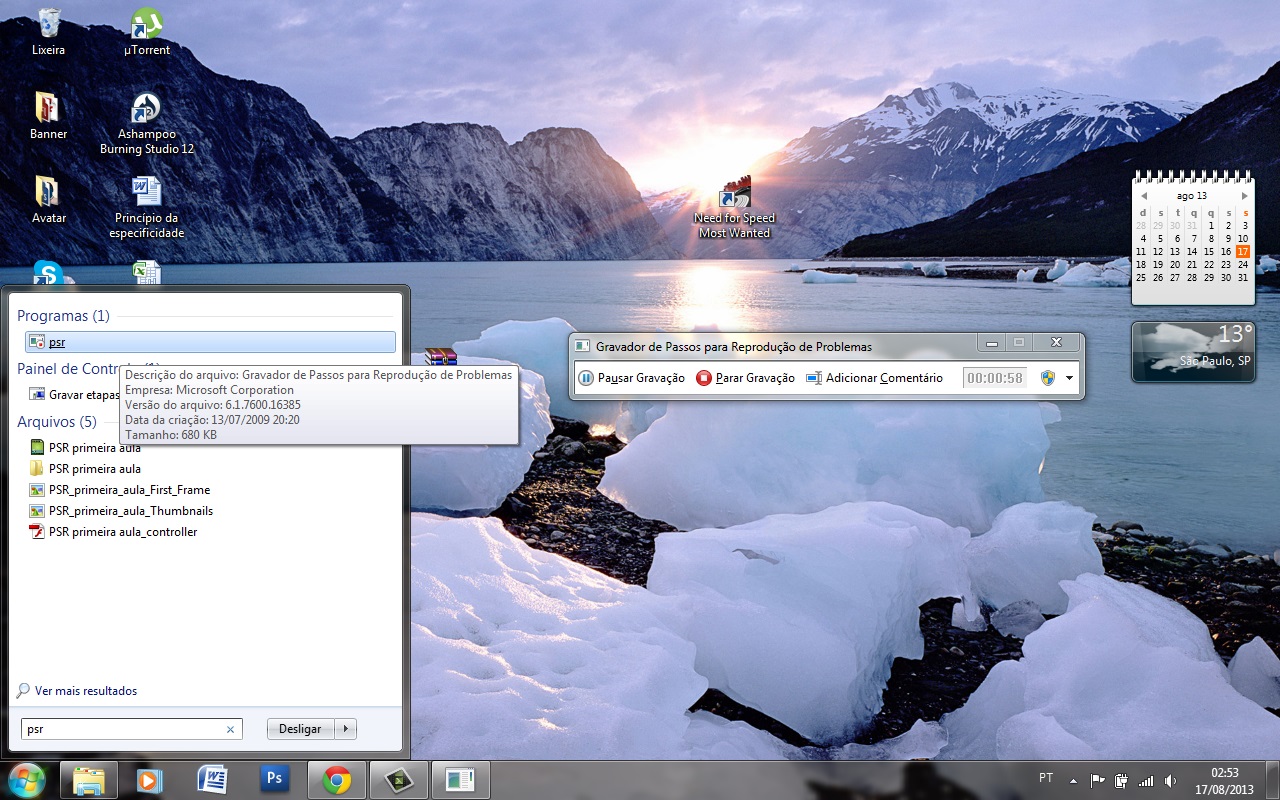Open the volume icon in system tray

click(x=1171, y=780)
